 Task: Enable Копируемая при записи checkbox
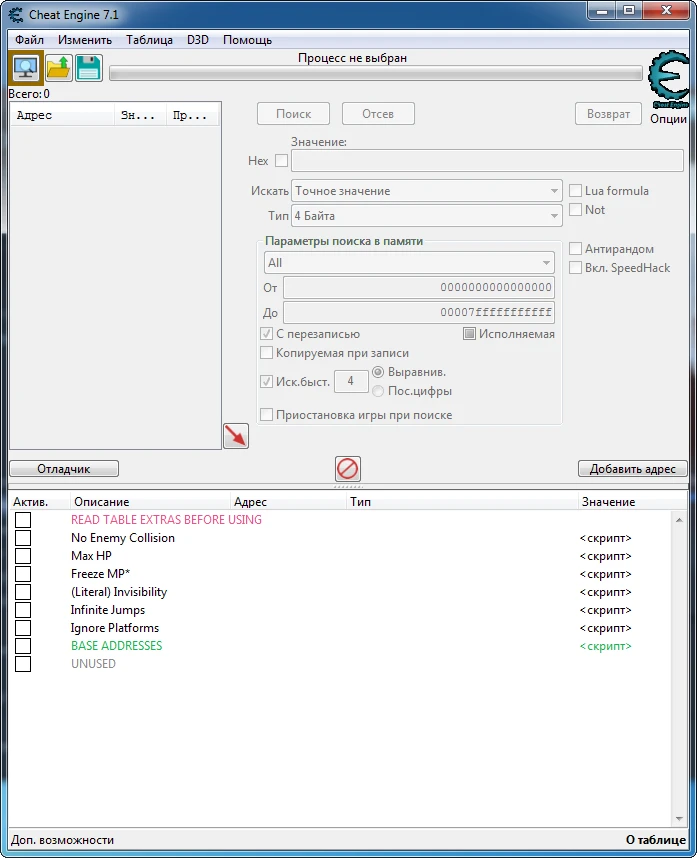point(266,353)
